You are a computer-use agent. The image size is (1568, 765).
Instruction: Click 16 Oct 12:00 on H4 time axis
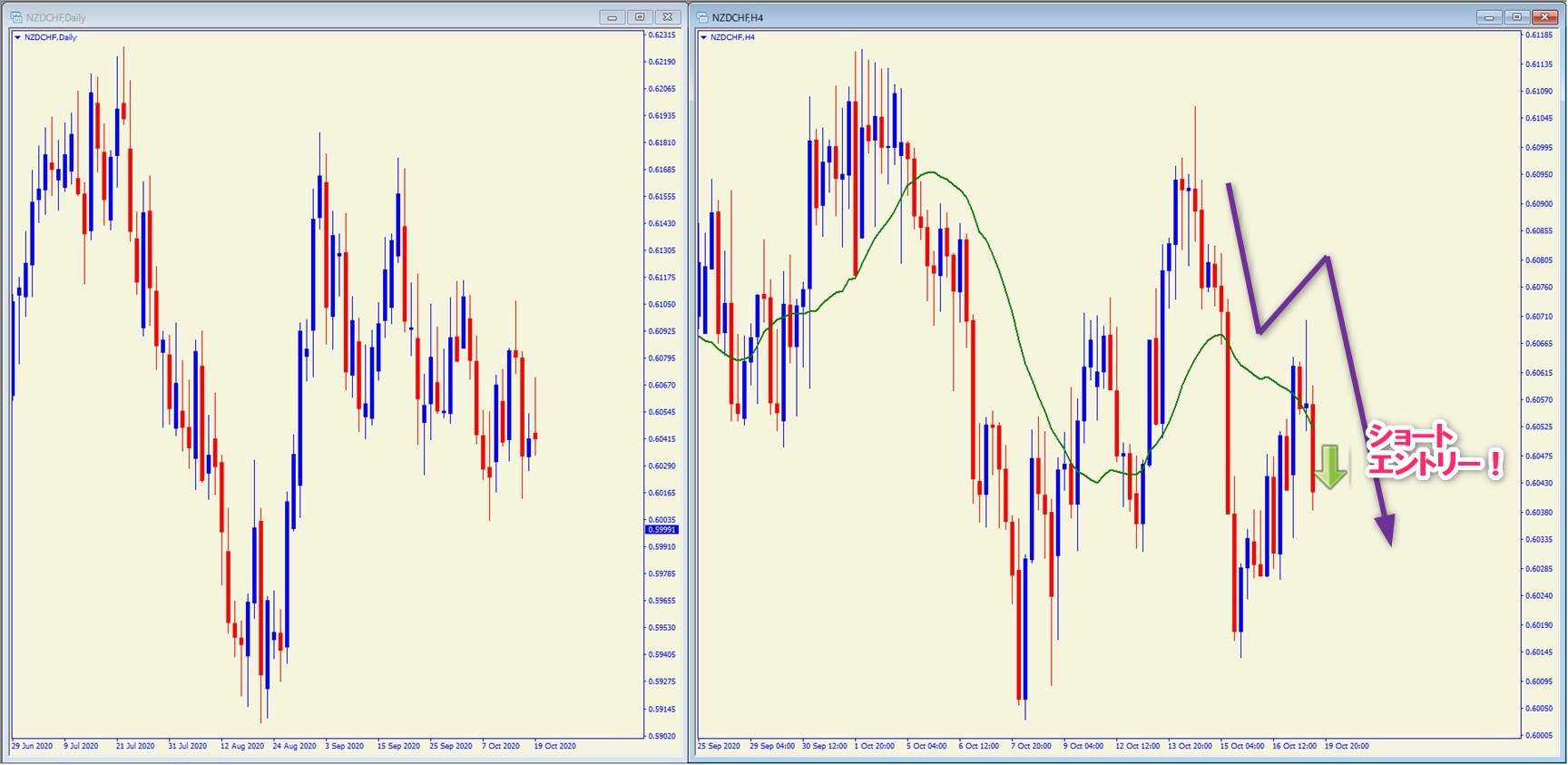point(1295,746)
